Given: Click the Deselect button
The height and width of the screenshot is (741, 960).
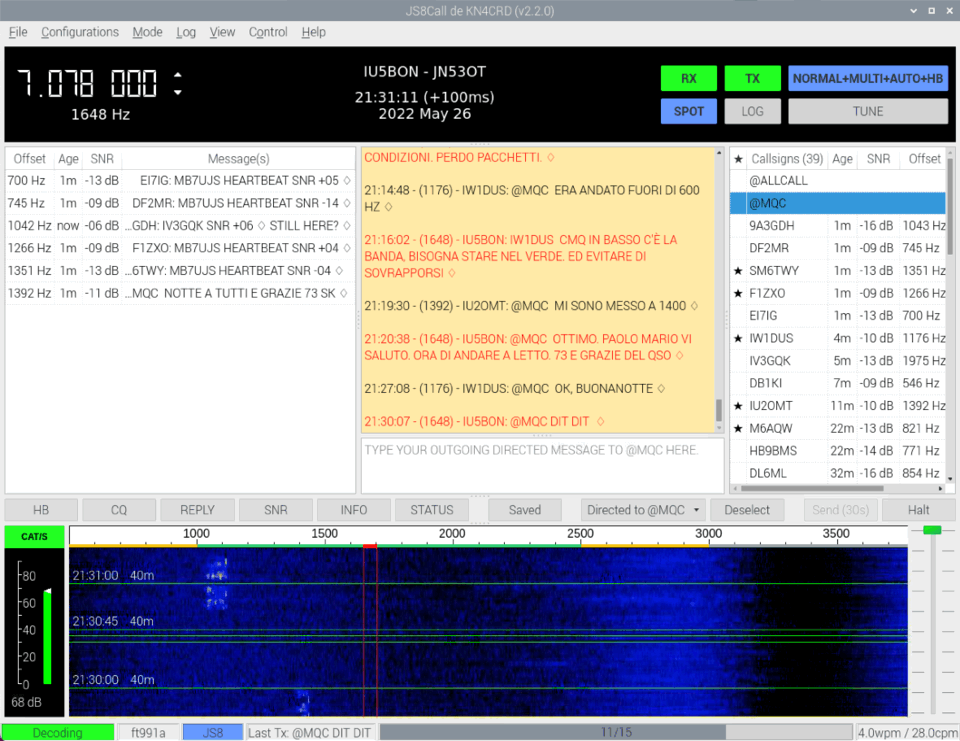Looking at the screenshot, I should click(x=747, y=510).
